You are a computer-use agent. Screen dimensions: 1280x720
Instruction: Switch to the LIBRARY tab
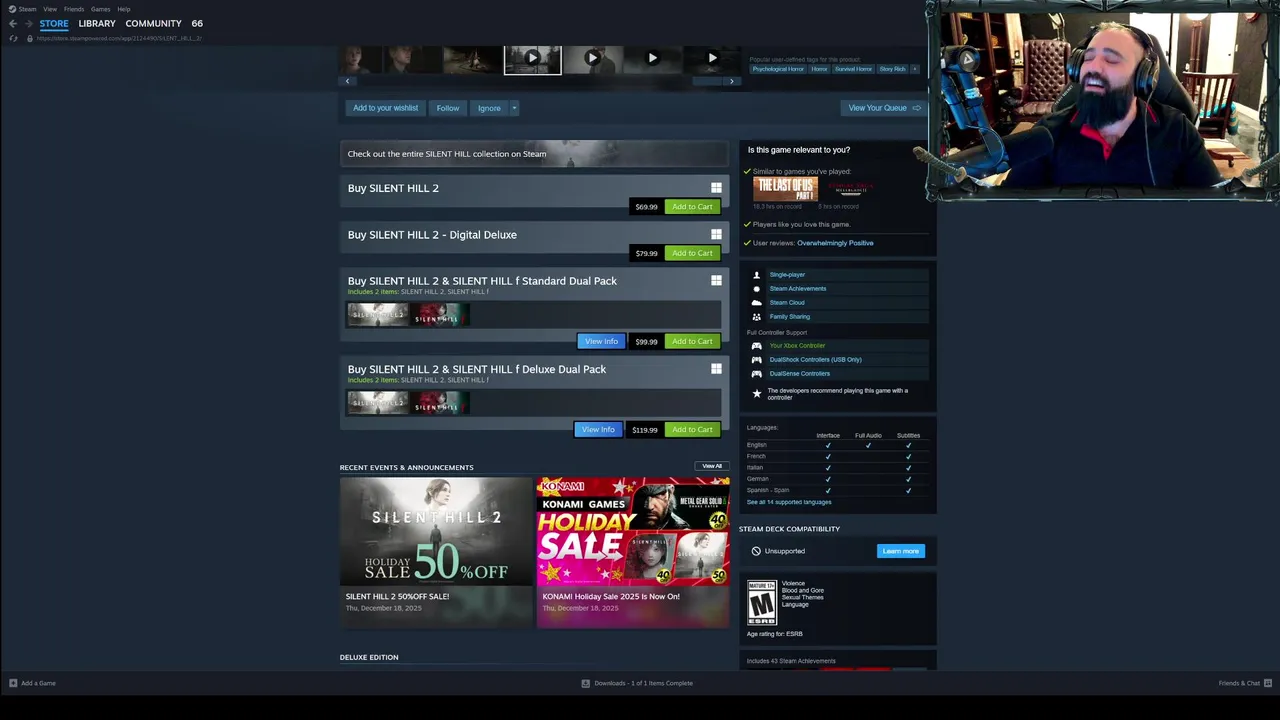click(x=97, y=23)
